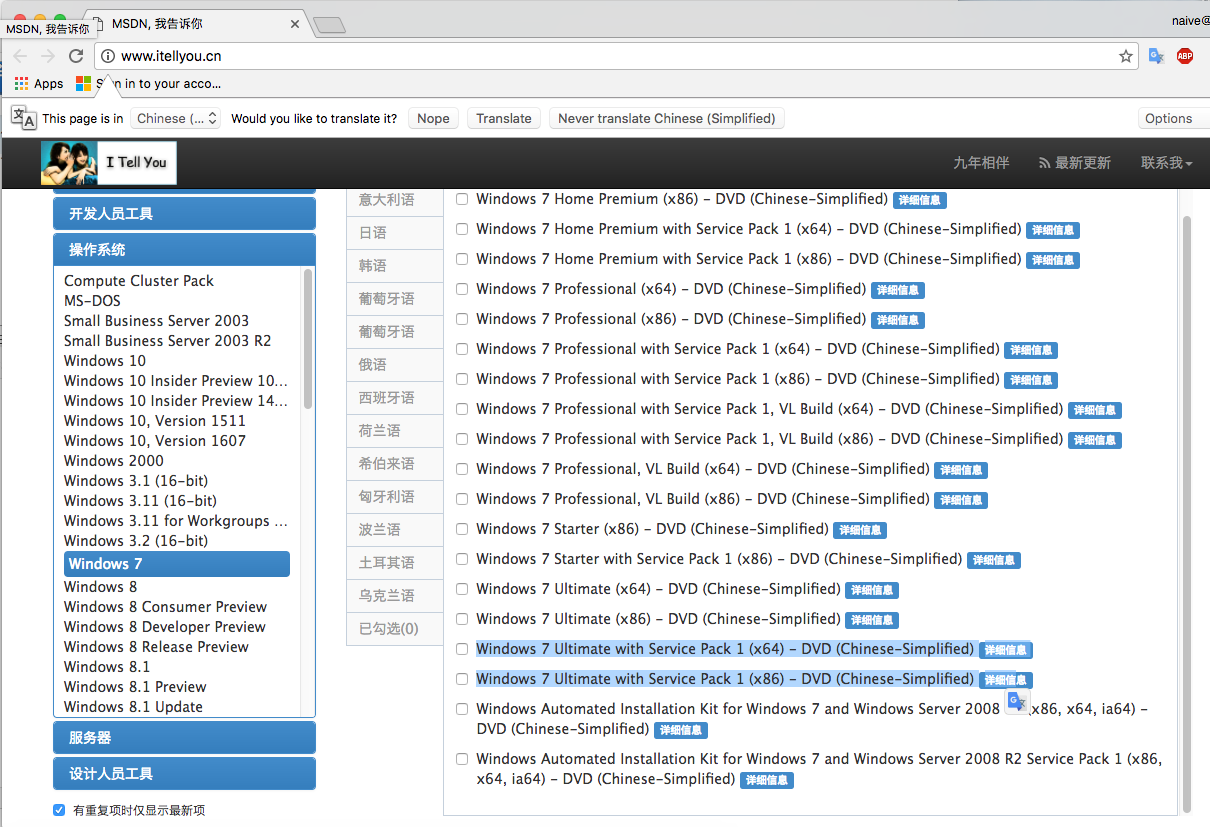
Task: Collapse the 操作系统 panel
Action: click(184, 250)
